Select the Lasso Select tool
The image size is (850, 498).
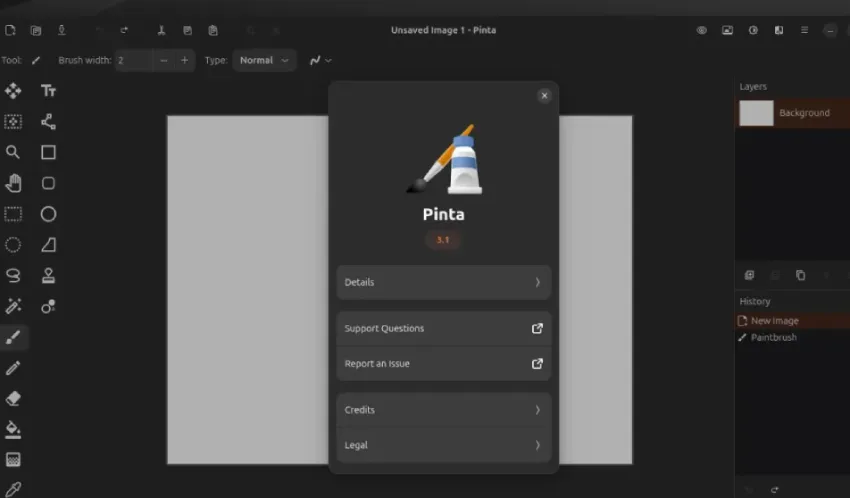pyautogui.click(x=13, y=275)
